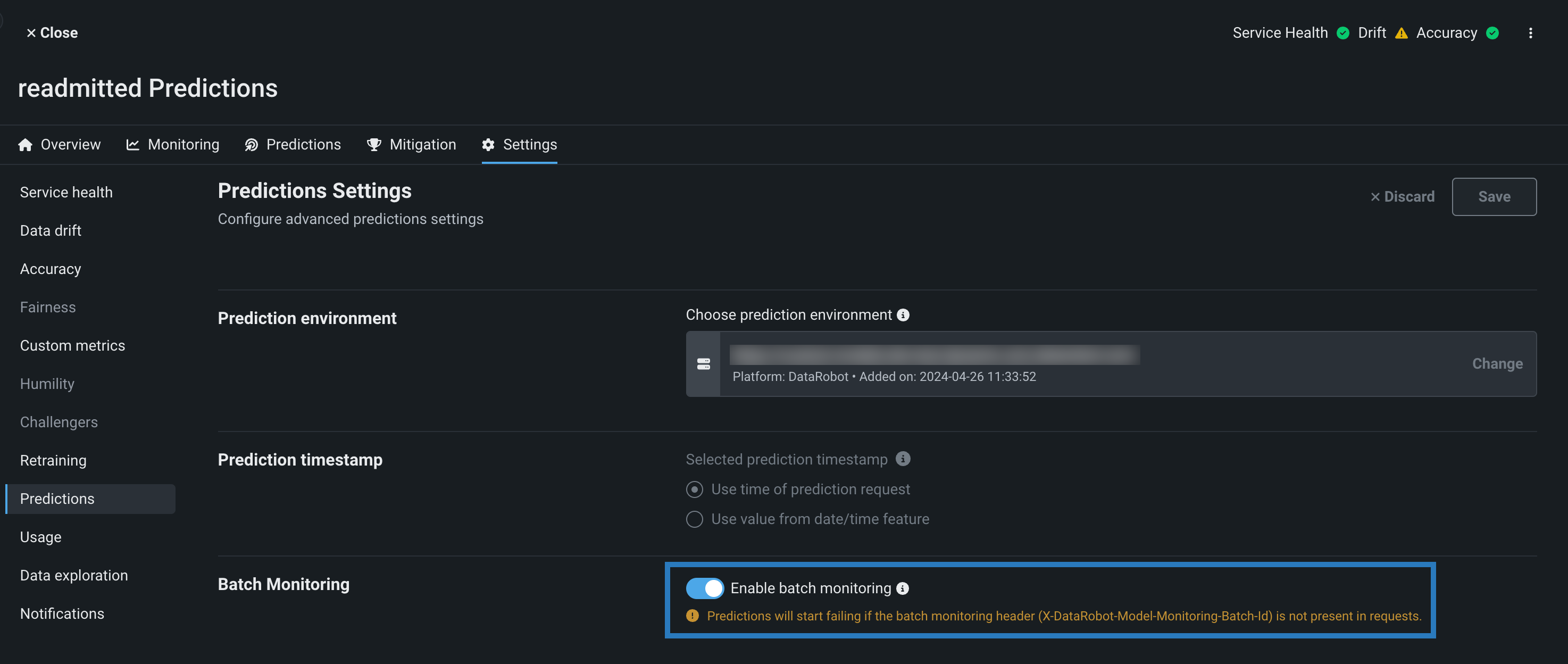Close the readmitted Predictions panel
The width and height of the screenshot is (1568, 664).
click(52, 33)
